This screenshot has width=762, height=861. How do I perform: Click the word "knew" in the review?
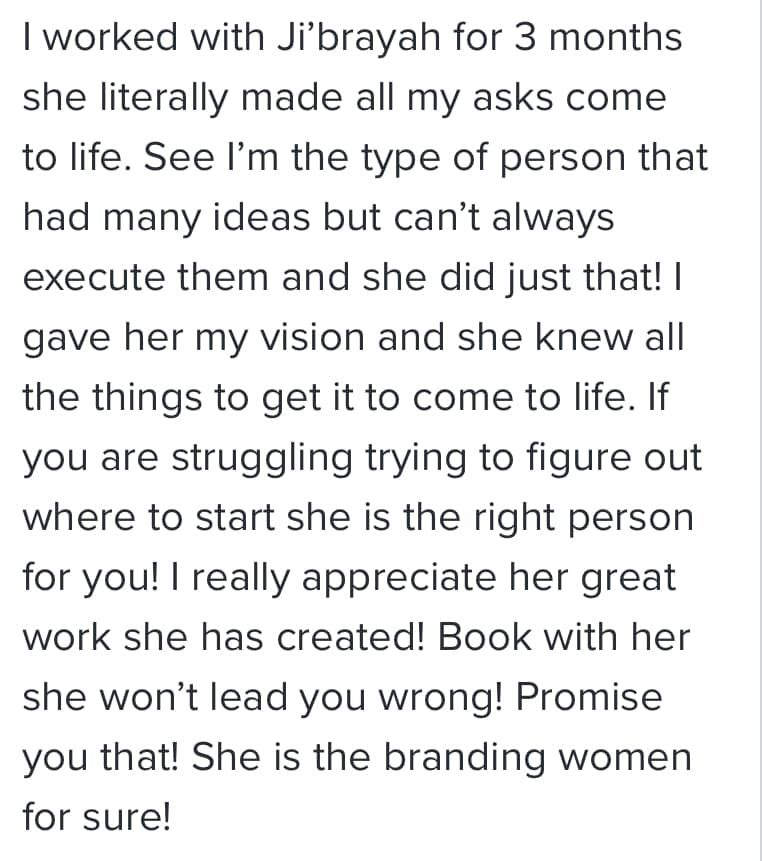click(584, 337)
